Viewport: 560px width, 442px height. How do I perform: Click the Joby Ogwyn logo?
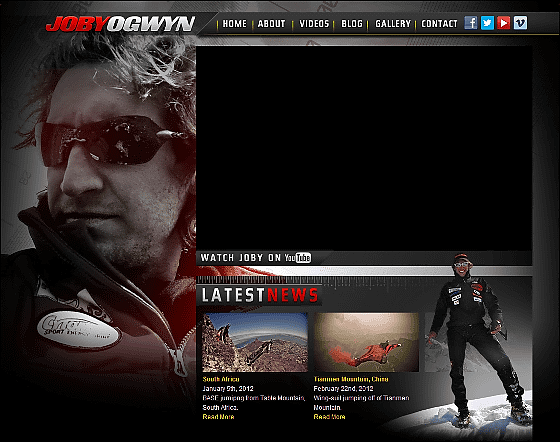[x=120, y=24]
